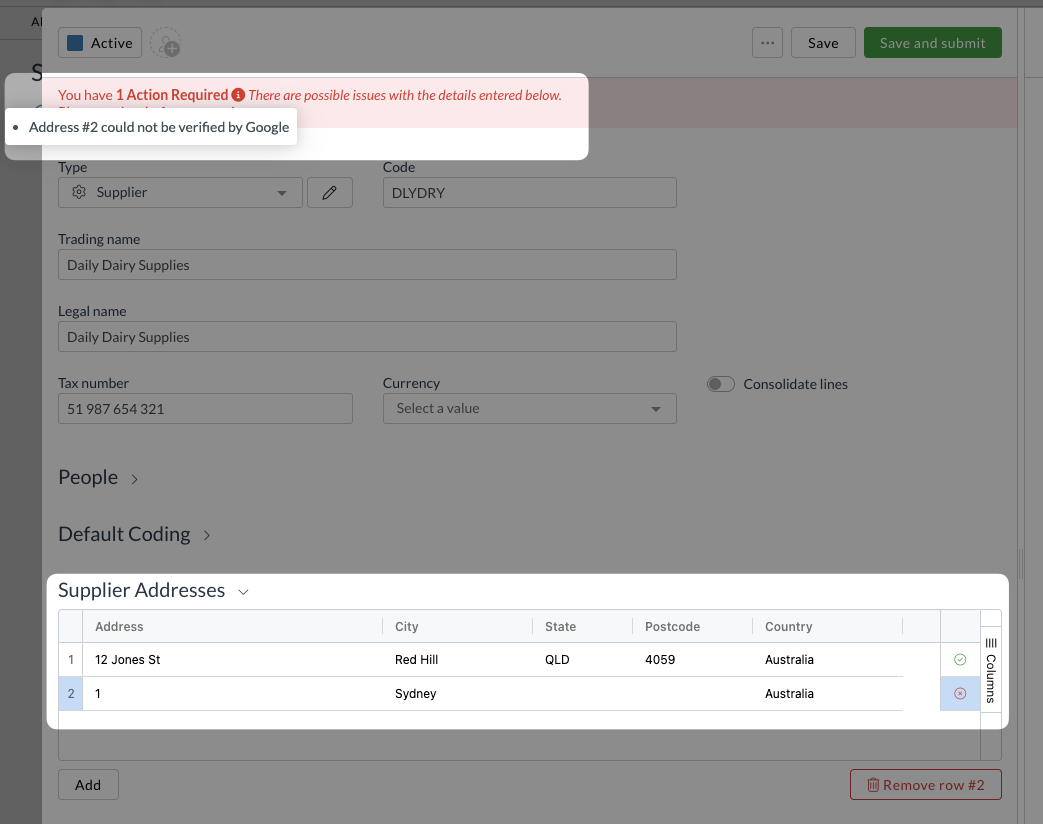Expand the Default Coding section
Viewport: 1043px width, 824px height.
(x=134, y=534)
